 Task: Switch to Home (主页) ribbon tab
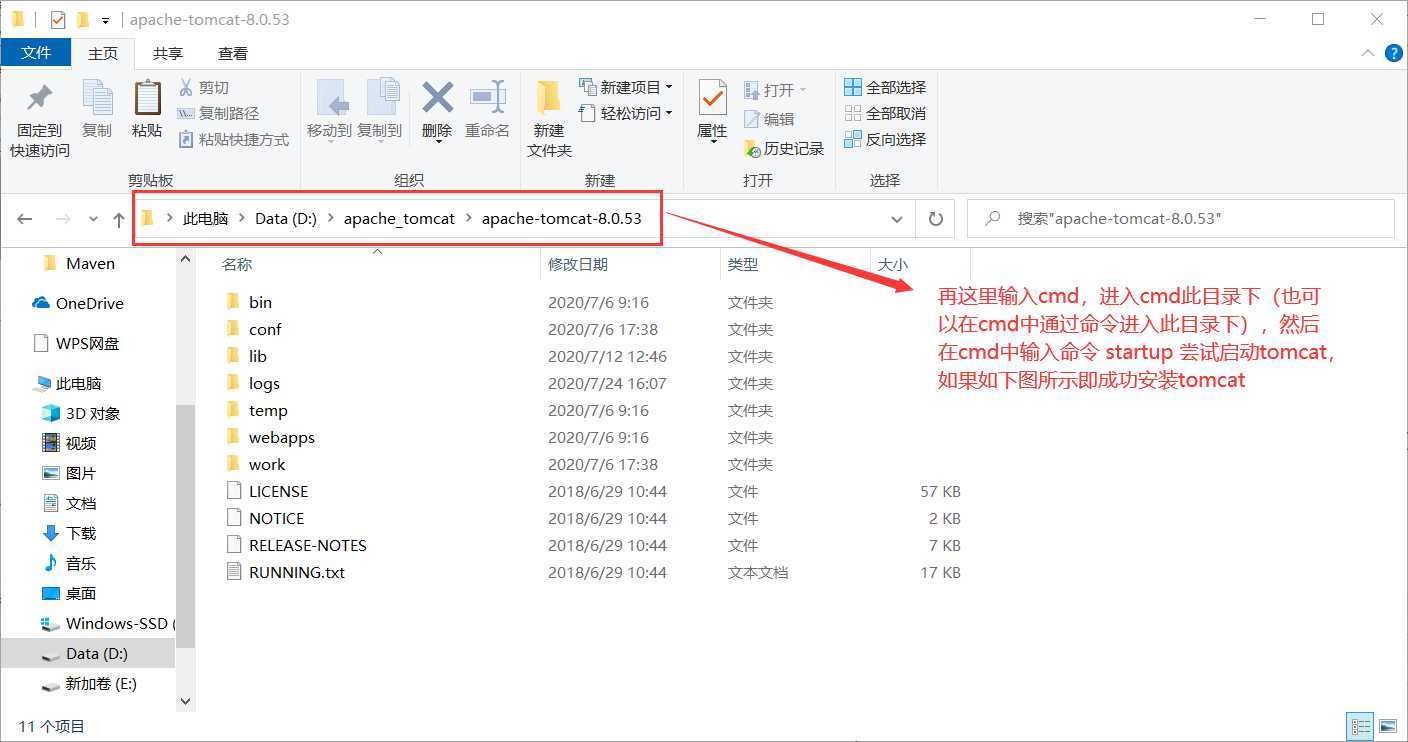[103, 53]
